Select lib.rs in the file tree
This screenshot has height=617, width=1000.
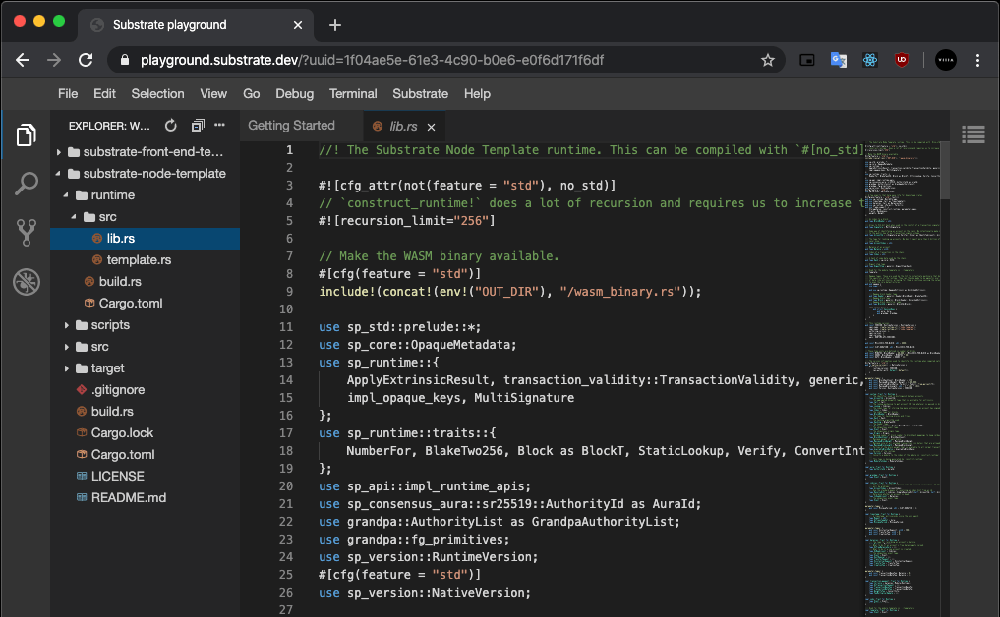[145, 239]
